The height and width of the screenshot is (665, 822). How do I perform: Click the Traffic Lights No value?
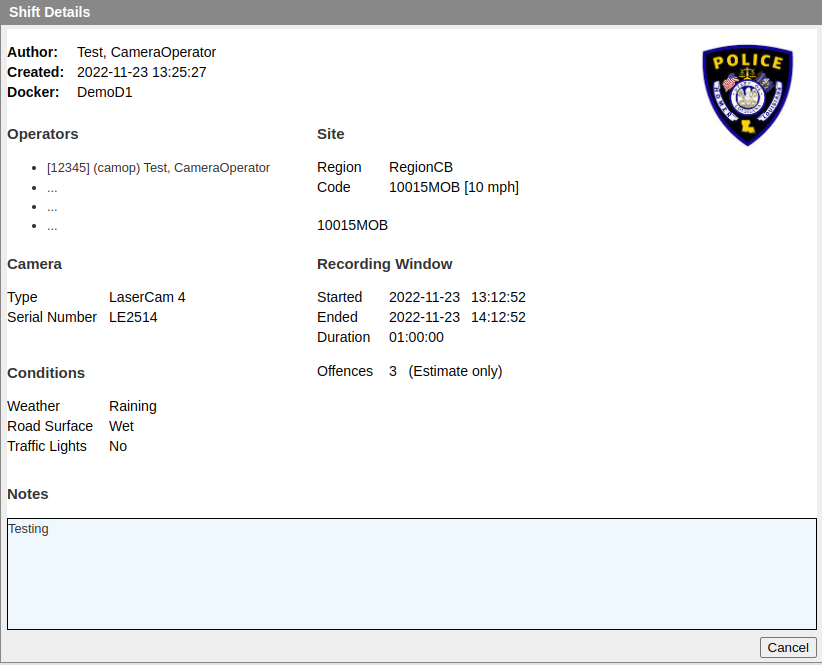[x=118, y=446]
